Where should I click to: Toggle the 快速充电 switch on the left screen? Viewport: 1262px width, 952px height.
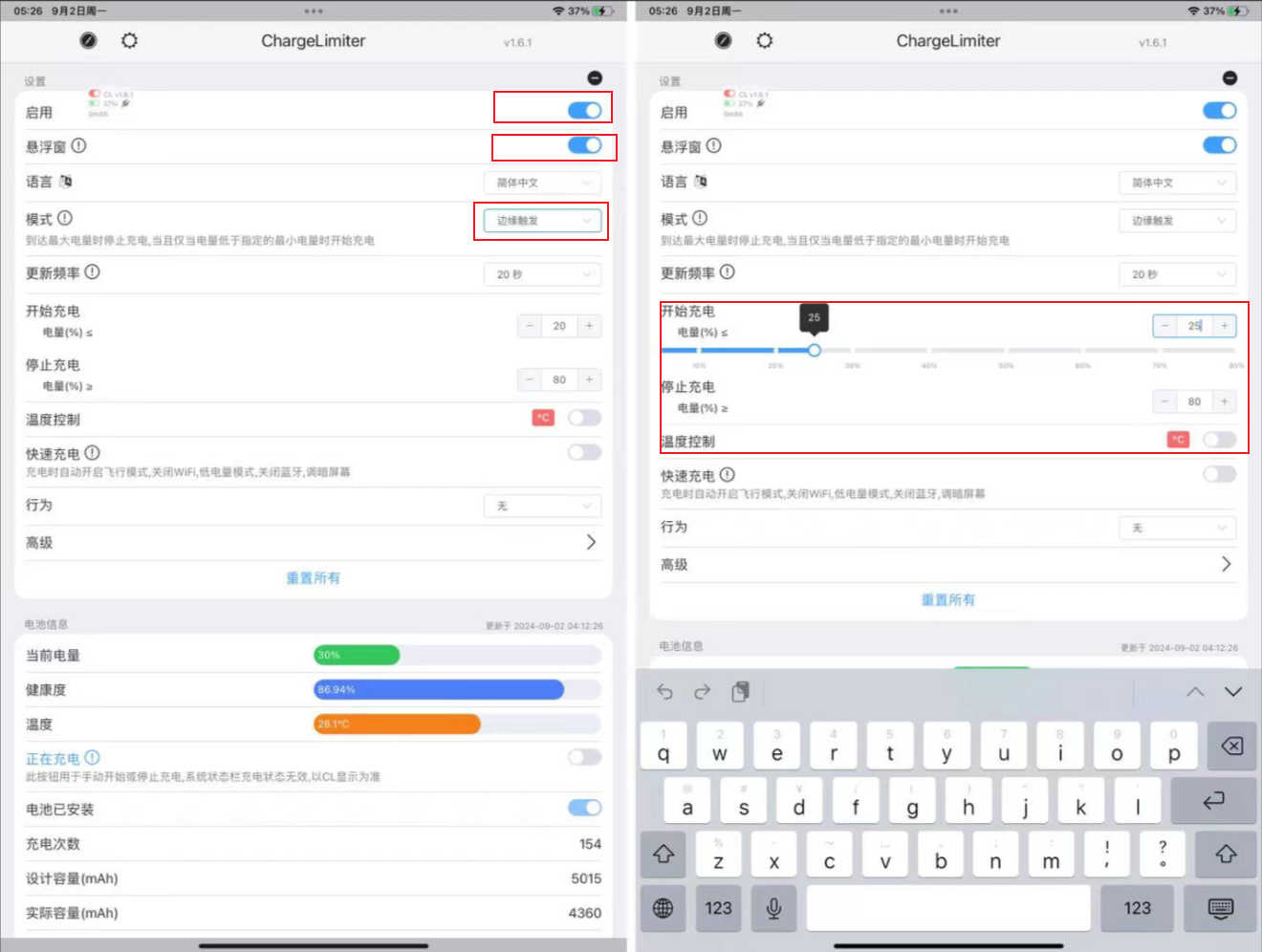pyautogui.click(x=584, y=452)
